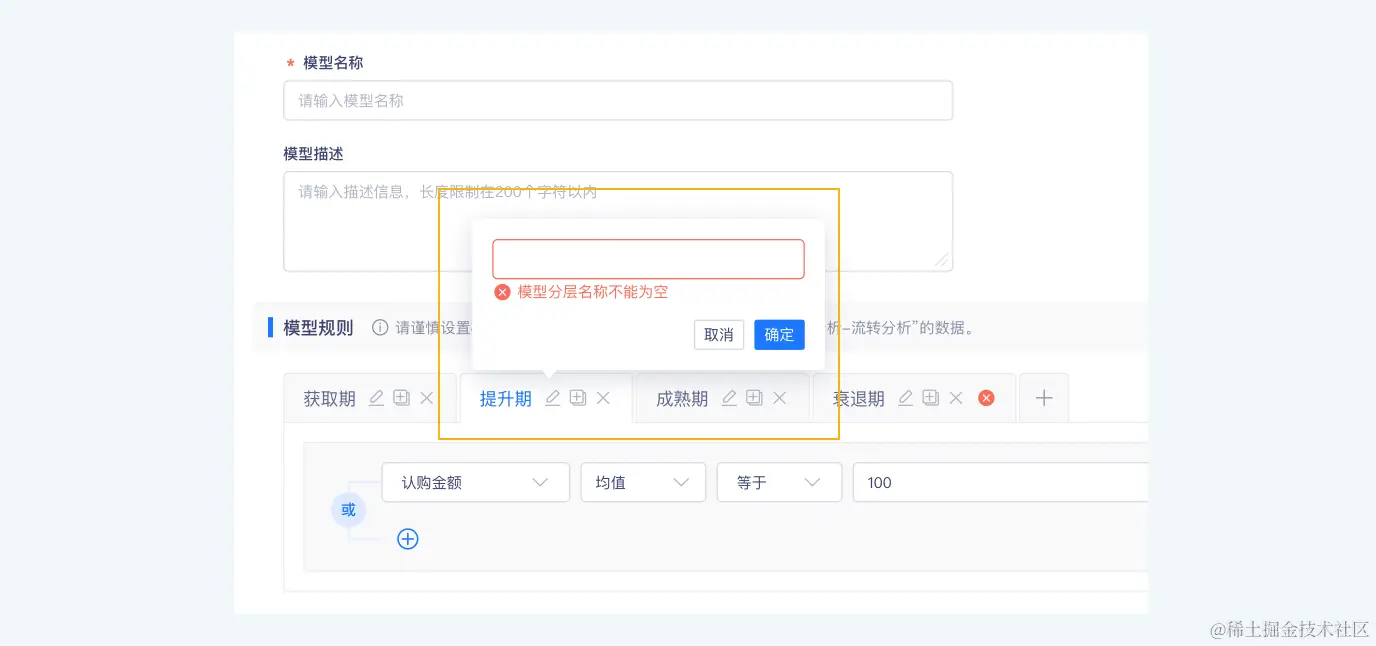Close the 提升期 tab with its X icon

click(x=603, y=398)
